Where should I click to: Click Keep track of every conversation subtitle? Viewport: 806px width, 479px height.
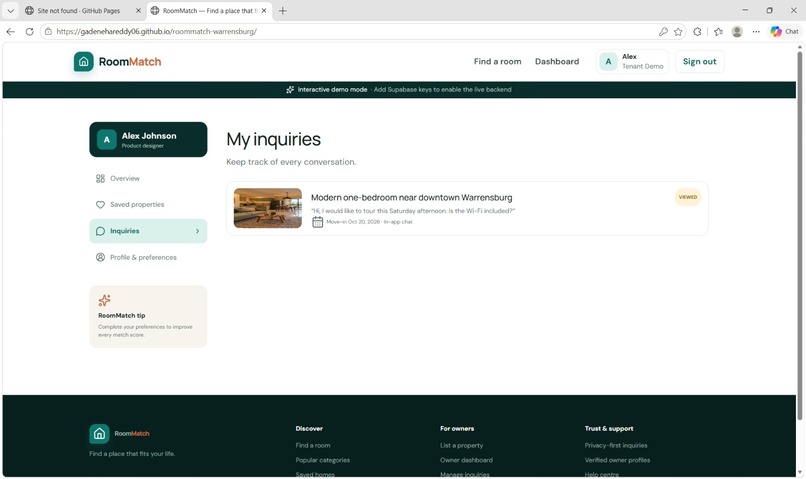(291, 162)
